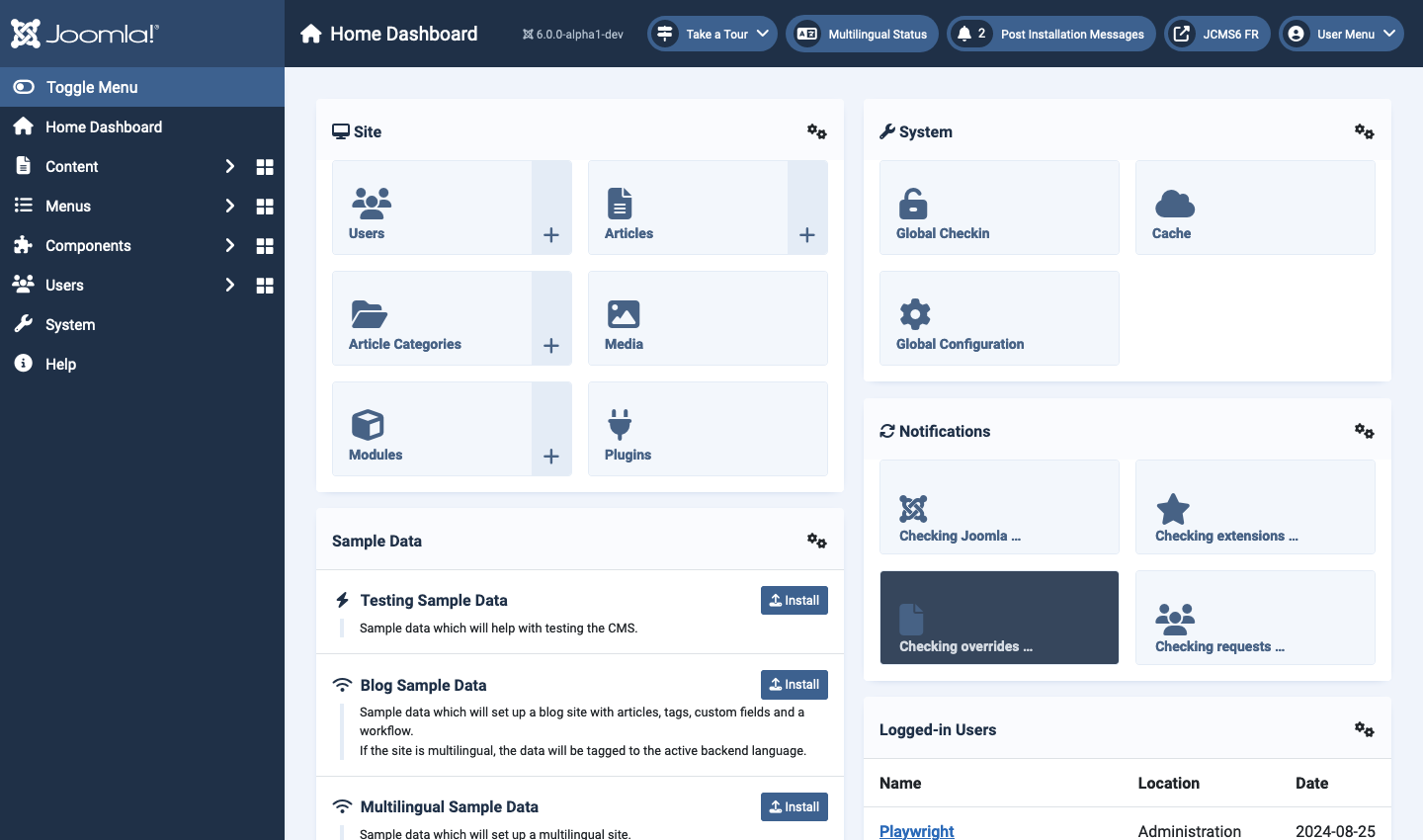Open the Cache quick icon

1255,208
